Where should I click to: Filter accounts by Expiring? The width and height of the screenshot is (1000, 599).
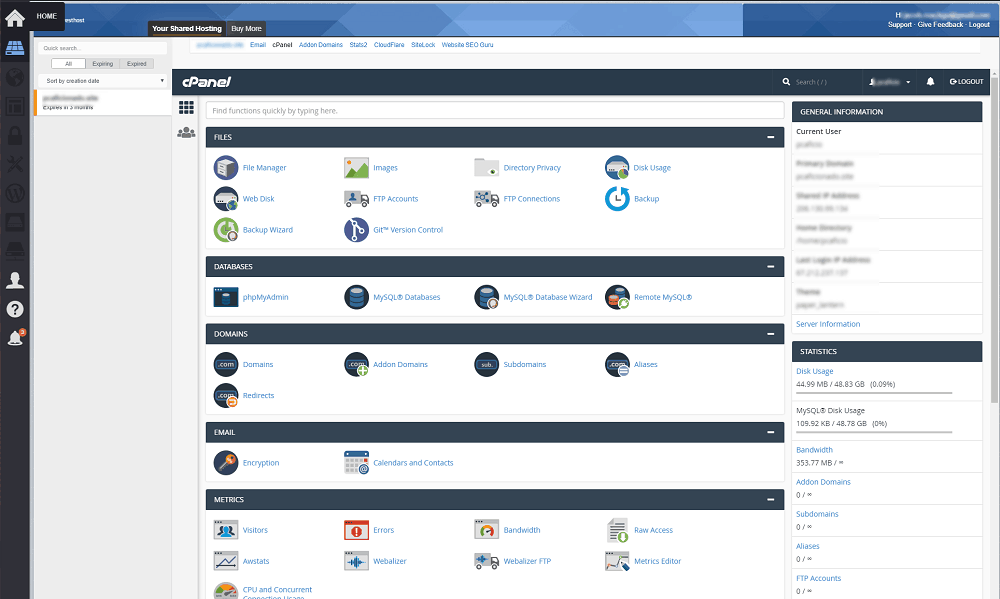point(103,64)
